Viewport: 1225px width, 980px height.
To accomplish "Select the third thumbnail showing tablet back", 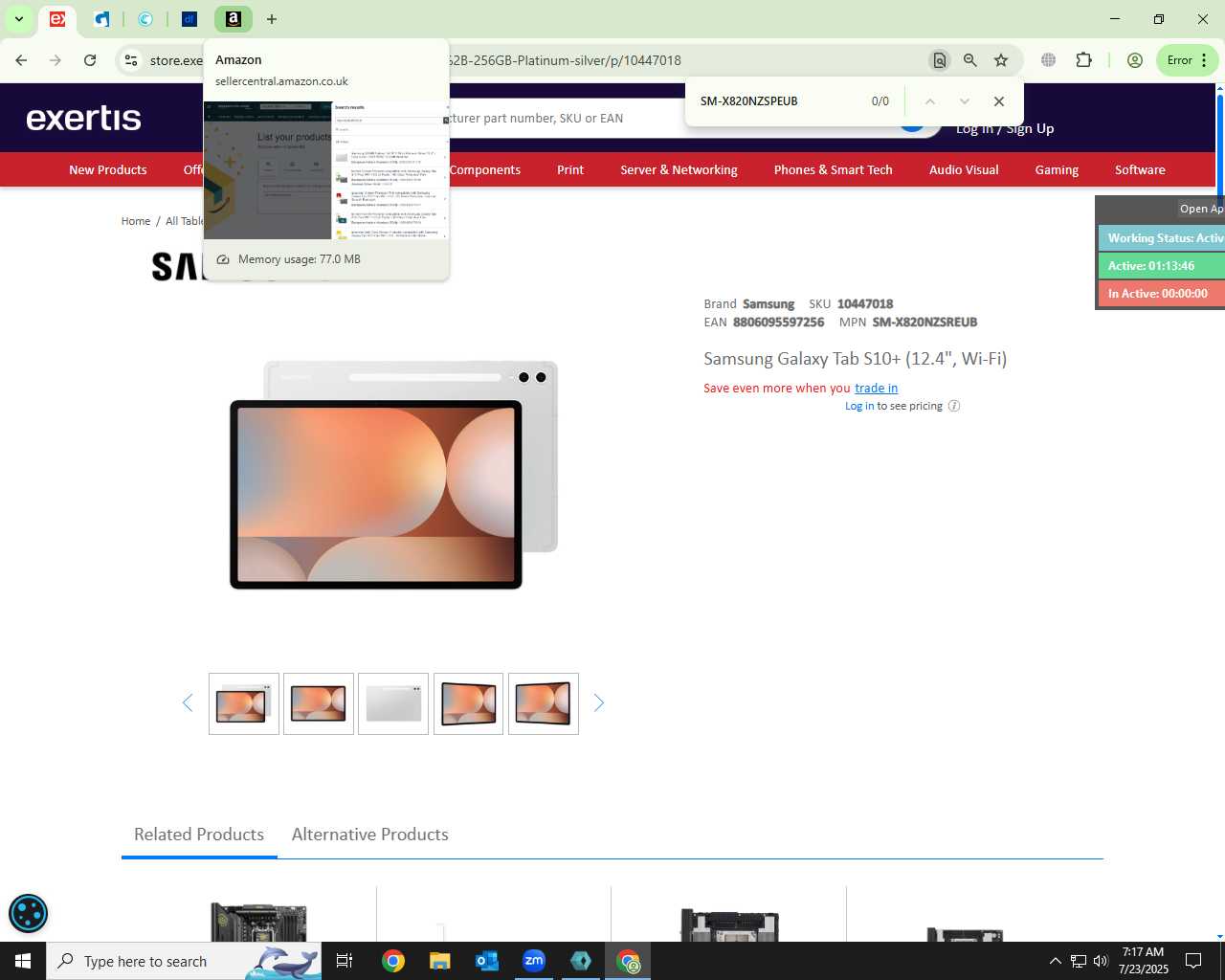I will [x=393, y=704].
